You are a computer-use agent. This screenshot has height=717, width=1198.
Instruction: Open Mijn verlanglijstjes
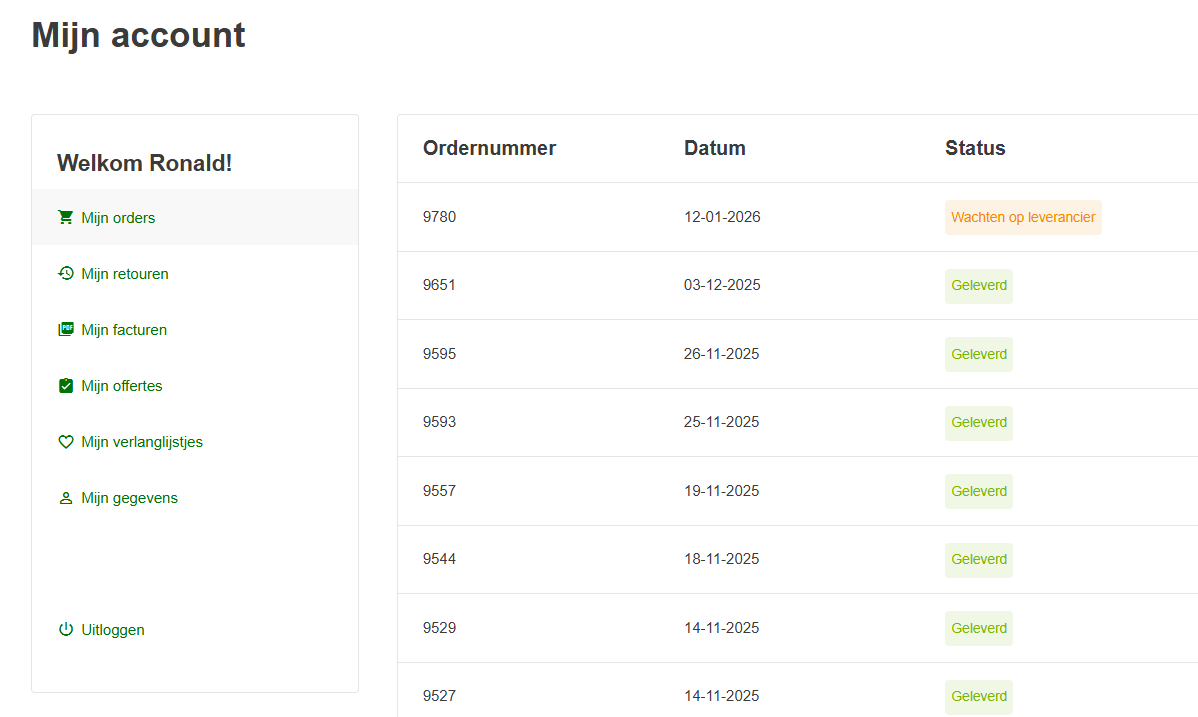pos(142,442)
